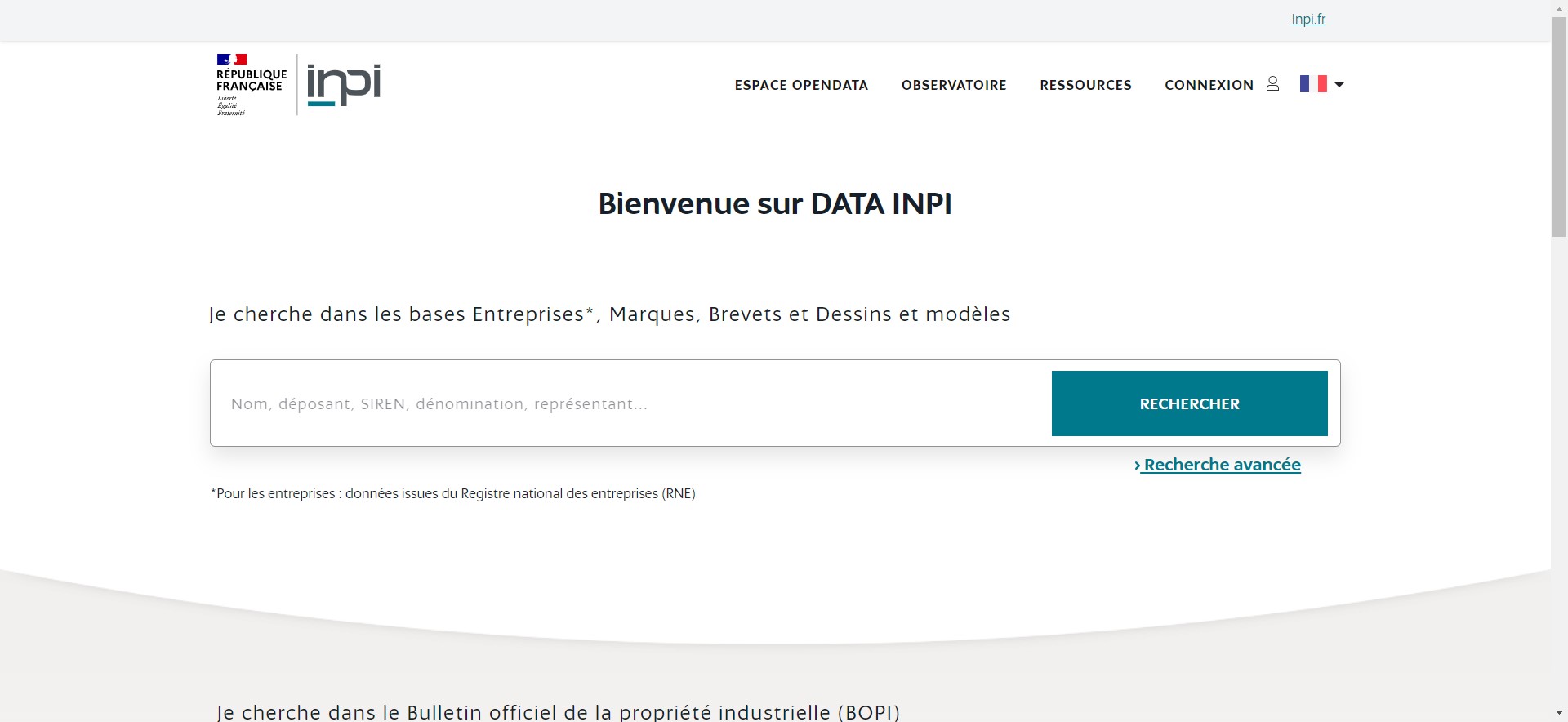This screenshot has width=1568, height=722.
Task: Open the Ressources menu
Action: click(x=1085, y=85)
